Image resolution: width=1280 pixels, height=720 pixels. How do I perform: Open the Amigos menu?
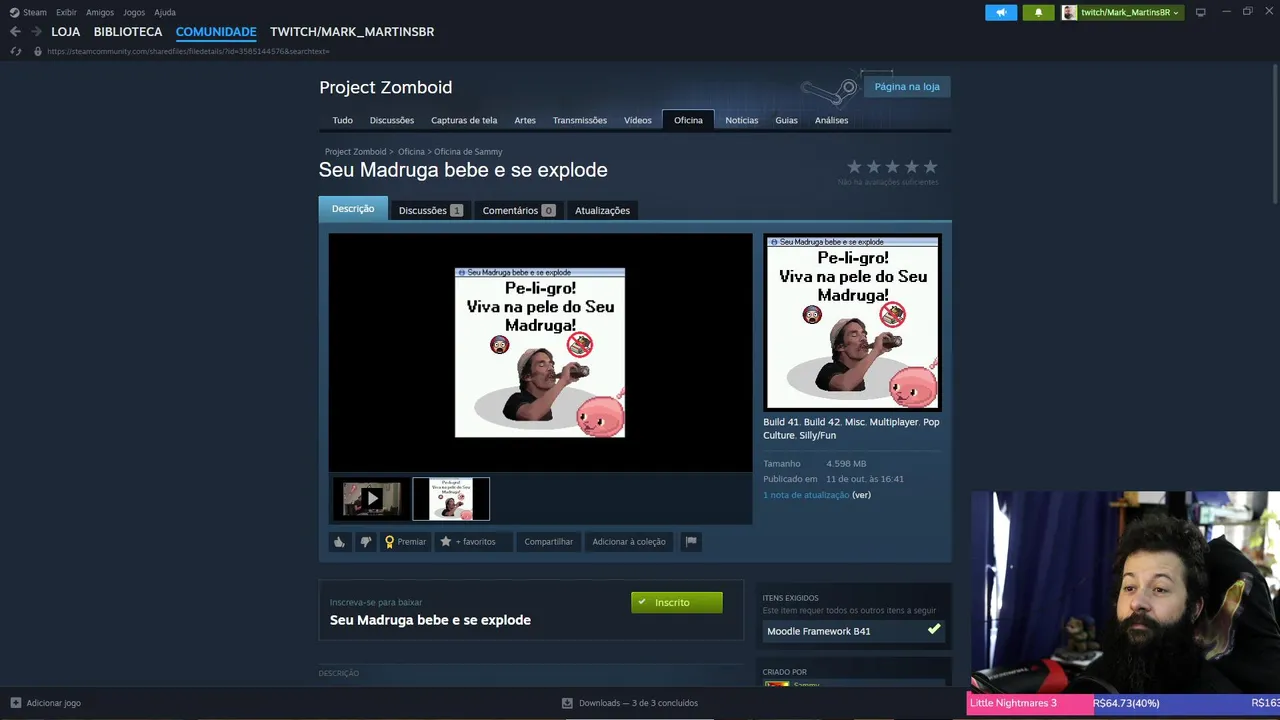[x=100, y=12]
